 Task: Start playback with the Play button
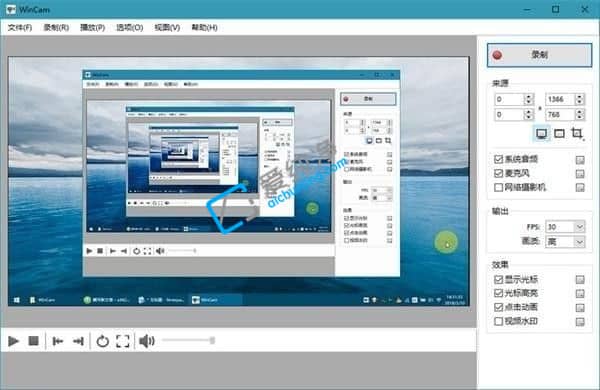click(13, 341)
